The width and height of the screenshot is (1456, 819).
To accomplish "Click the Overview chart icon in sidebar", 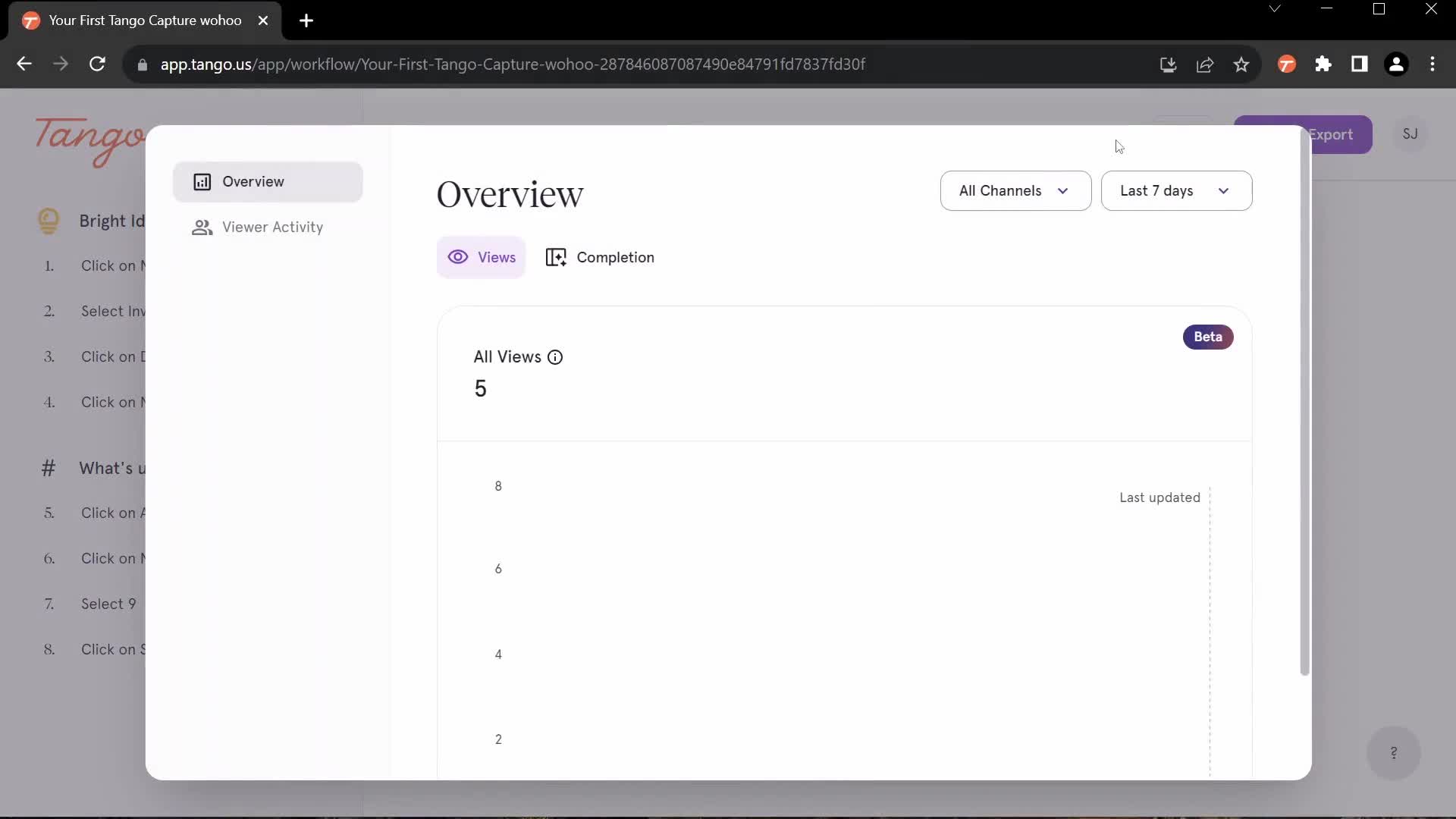I will [202, 182].
